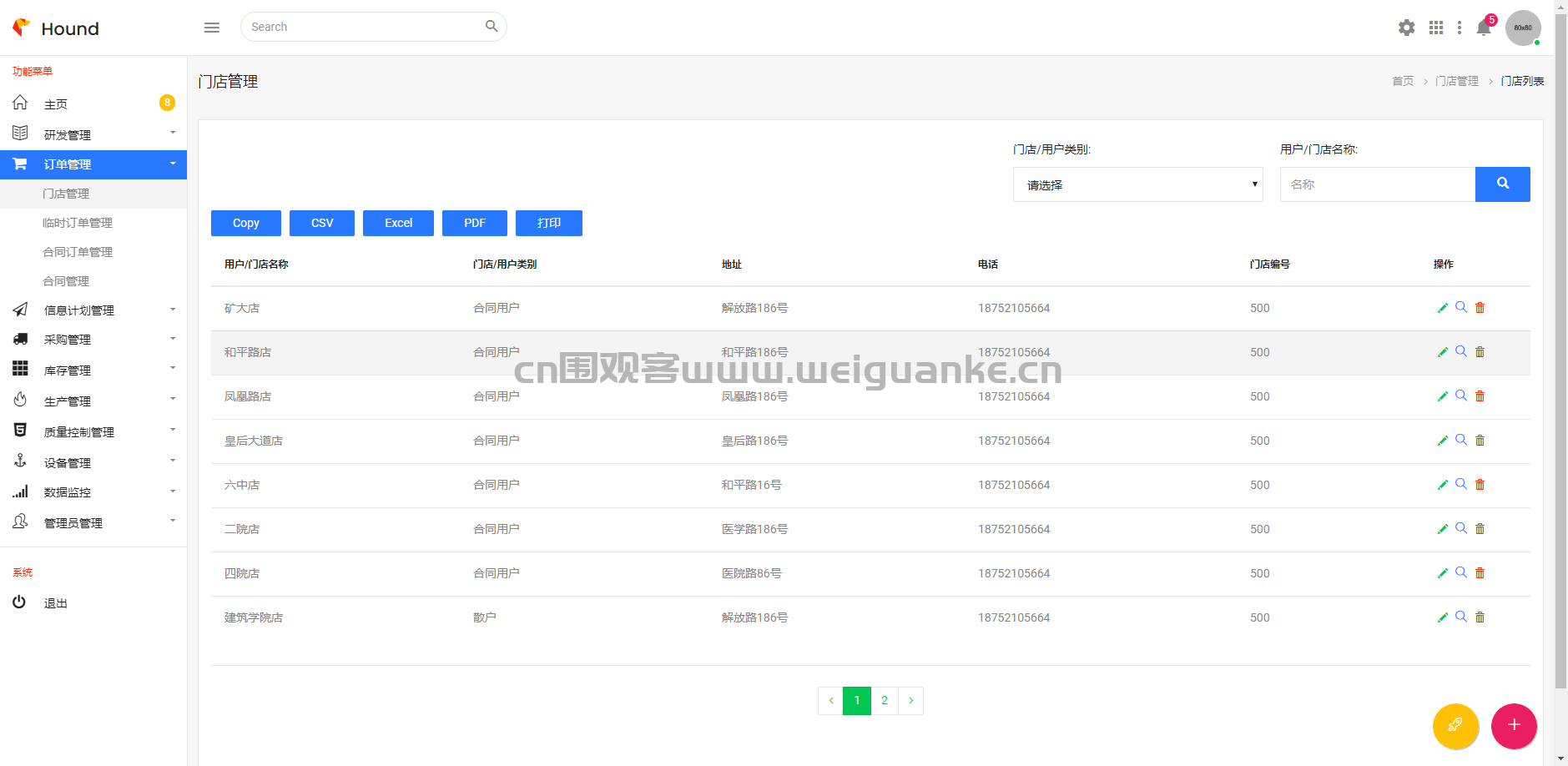Click the delete trash icon for 和平路店 row

[1480, 352]
